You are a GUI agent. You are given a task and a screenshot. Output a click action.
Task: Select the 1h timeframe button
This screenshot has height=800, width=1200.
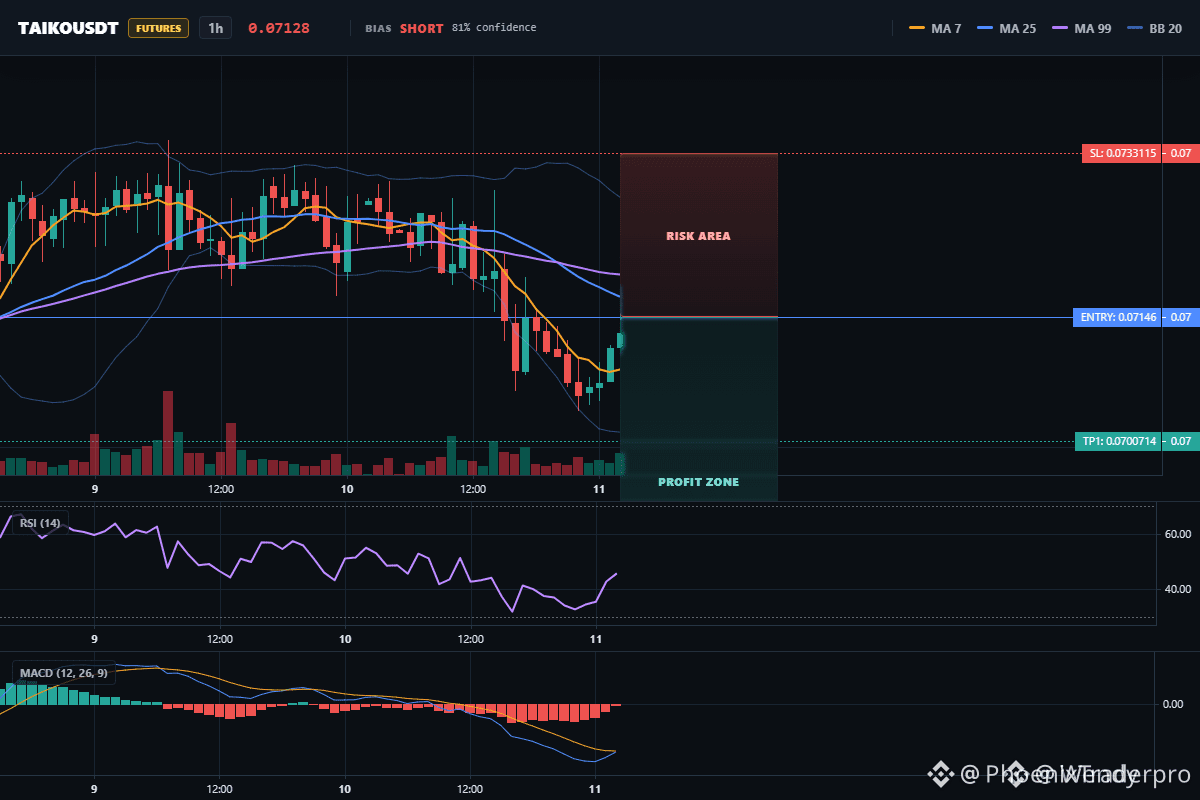(215, 28)
